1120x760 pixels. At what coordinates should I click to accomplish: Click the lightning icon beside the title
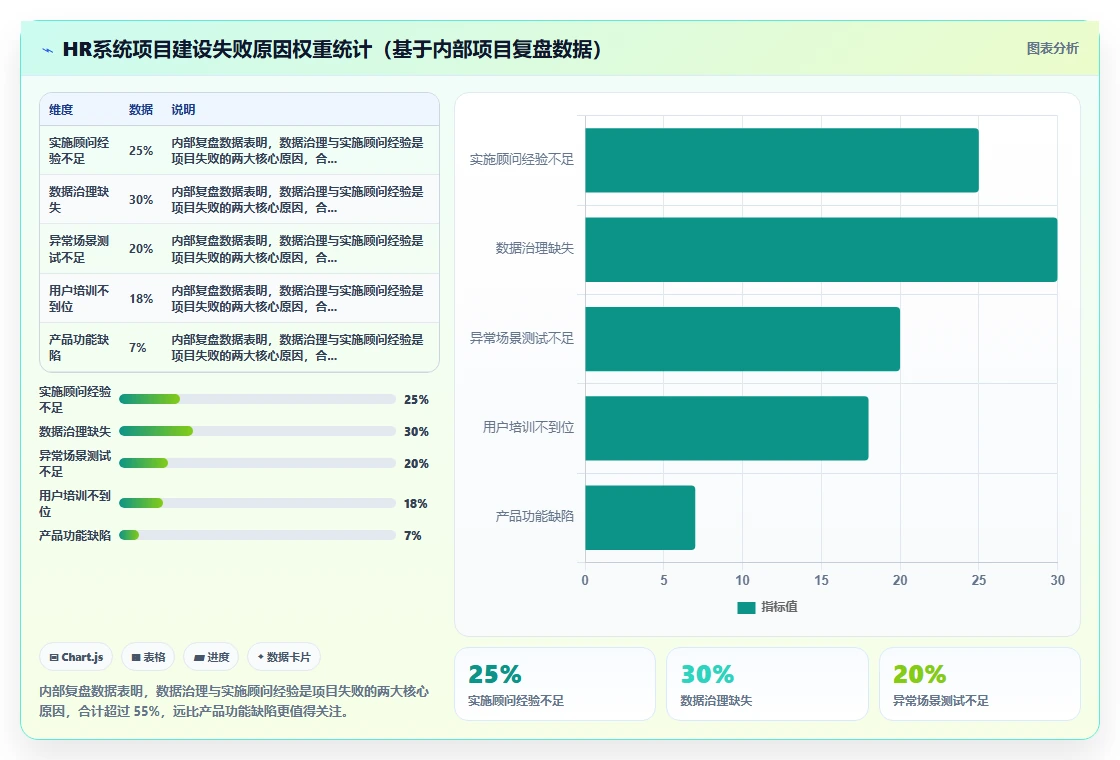coord(47,50)
